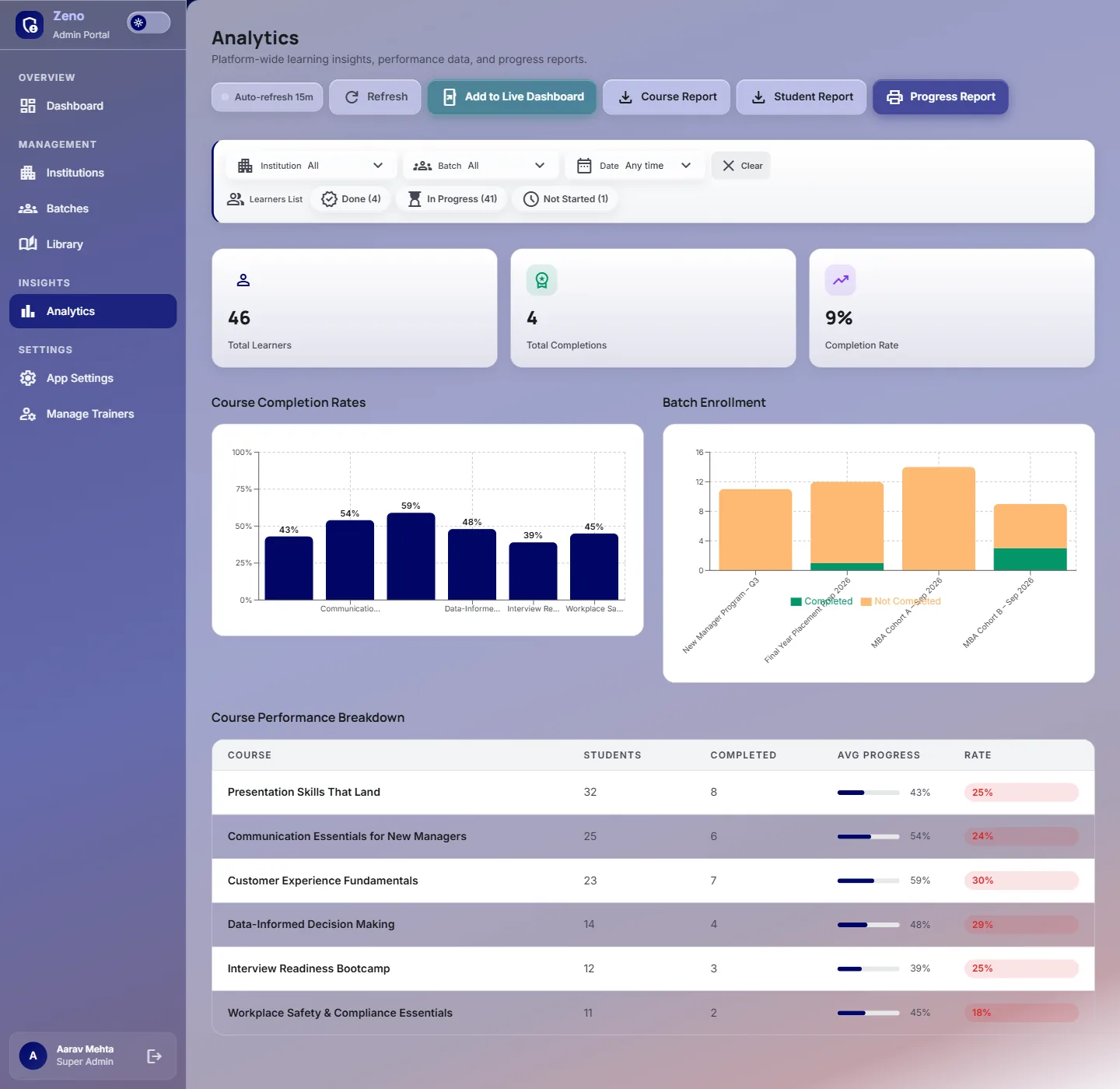Viewport: 1120px width, 1089px height.
Task: Toggle Auto-refresh 15m
Action: tap(267, 97)
